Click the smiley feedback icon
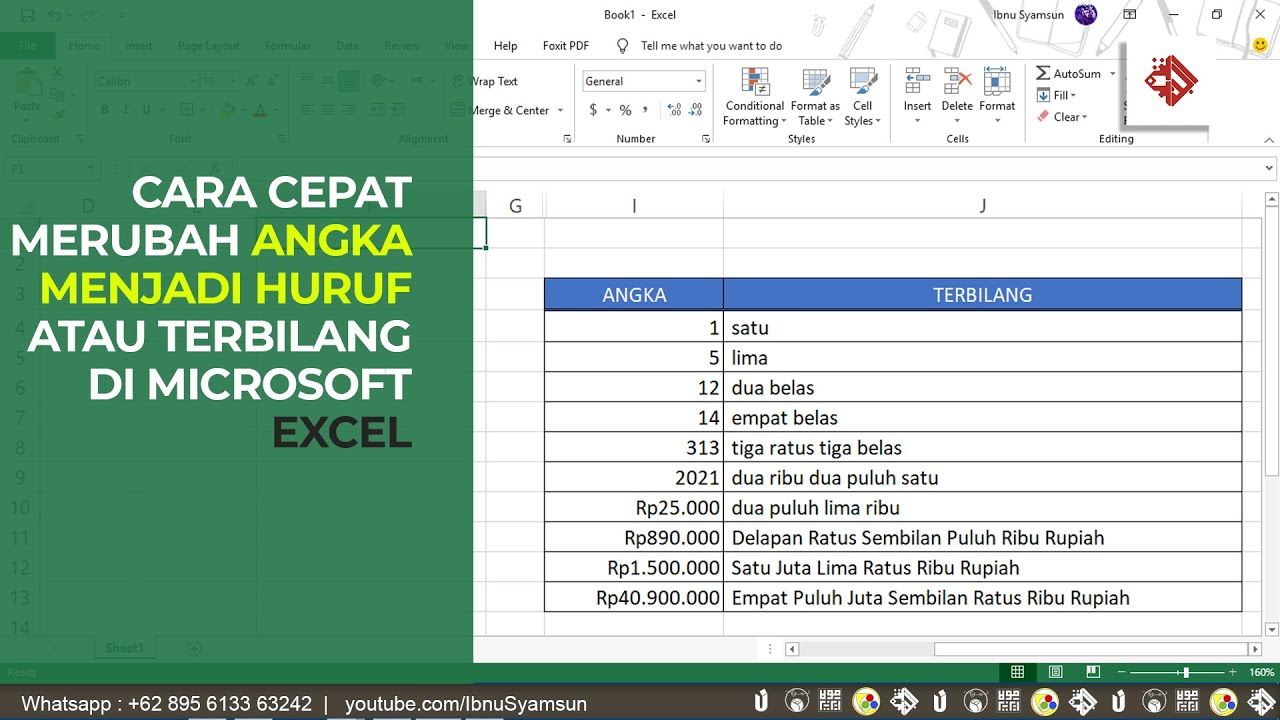The width and height of the screenshot is (1280, 720). (x=1261, y=45)
